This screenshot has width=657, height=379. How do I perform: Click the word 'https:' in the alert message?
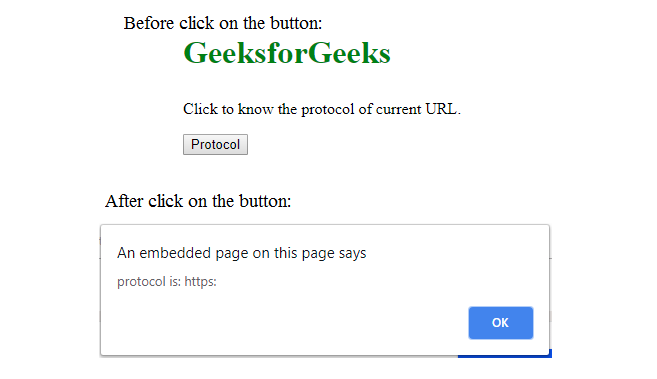[200, 281]
